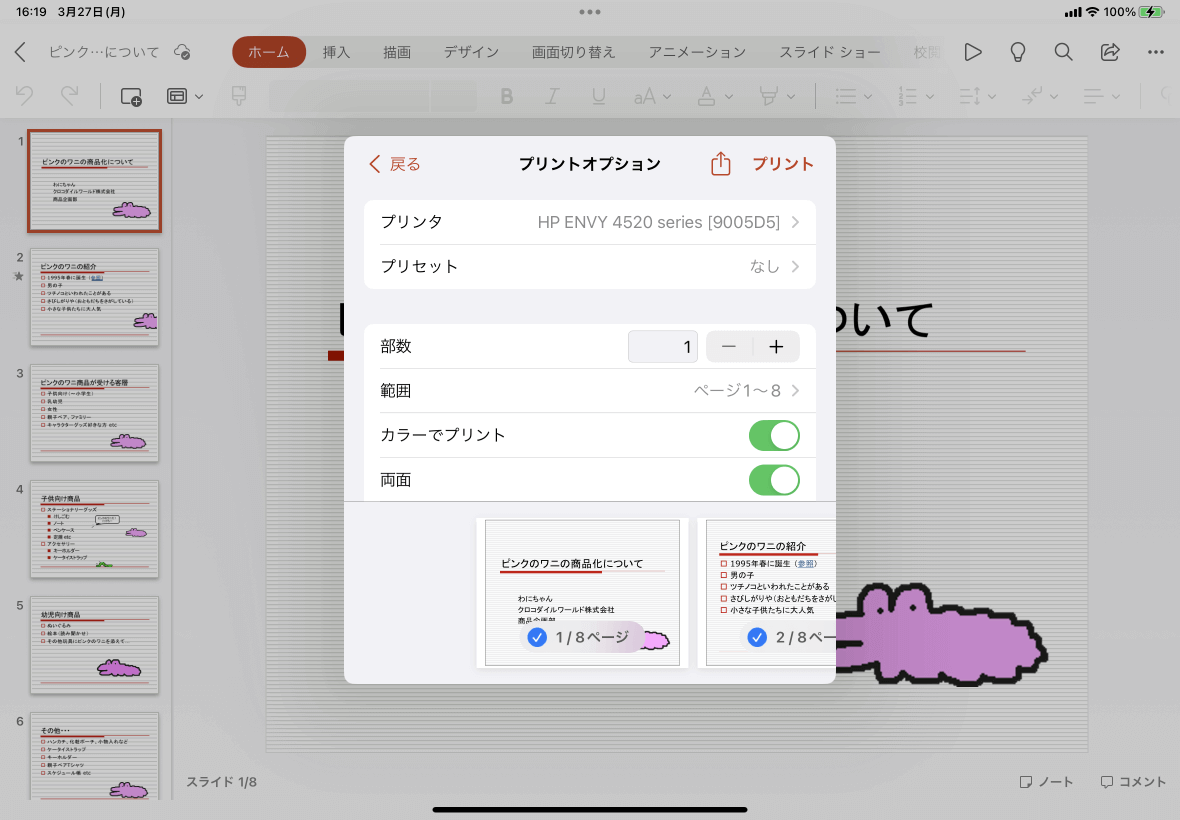Image resolution: width=1180 pixels, height=820 pixels.
Task: Open the プリンタ selection row
Action: 590,222
